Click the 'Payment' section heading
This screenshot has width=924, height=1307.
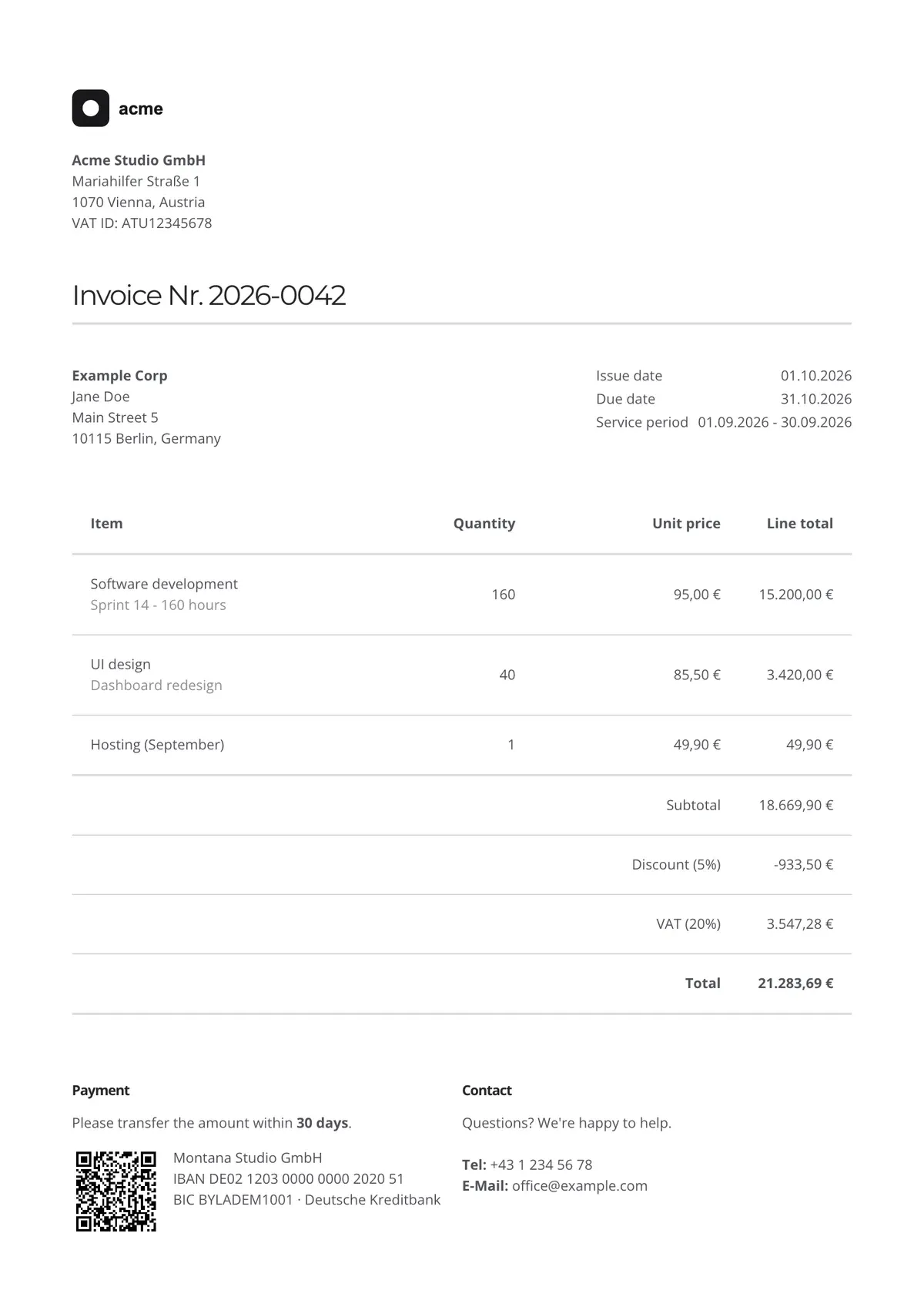101,1091
